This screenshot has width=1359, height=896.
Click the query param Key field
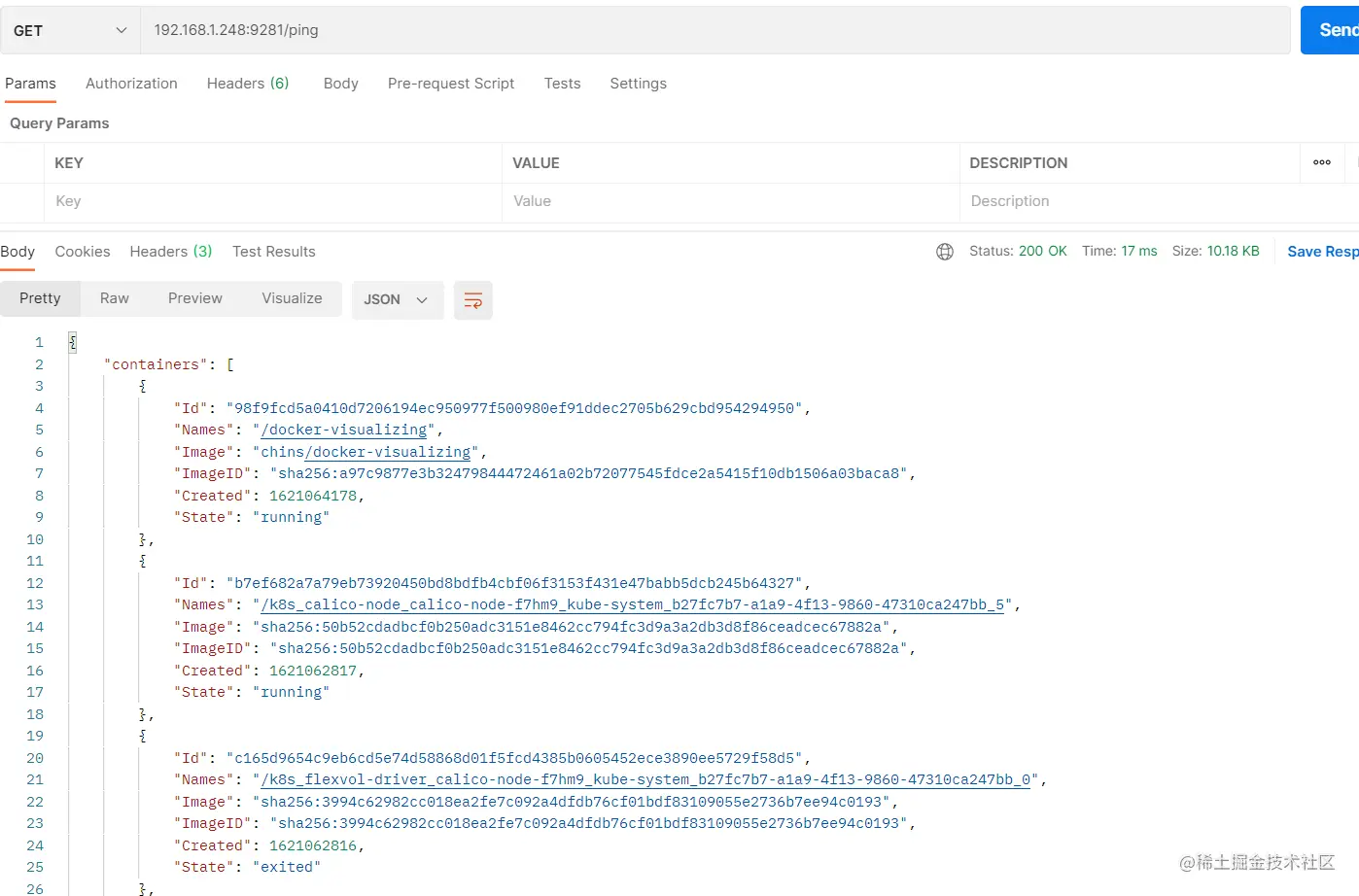273,201
